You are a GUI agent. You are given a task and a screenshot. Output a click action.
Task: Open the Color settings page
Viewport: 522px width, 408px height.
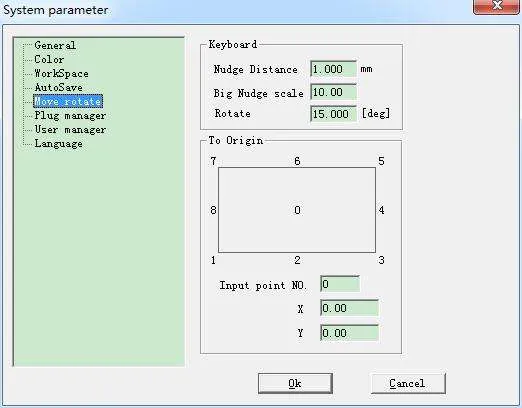pos(49,59)
